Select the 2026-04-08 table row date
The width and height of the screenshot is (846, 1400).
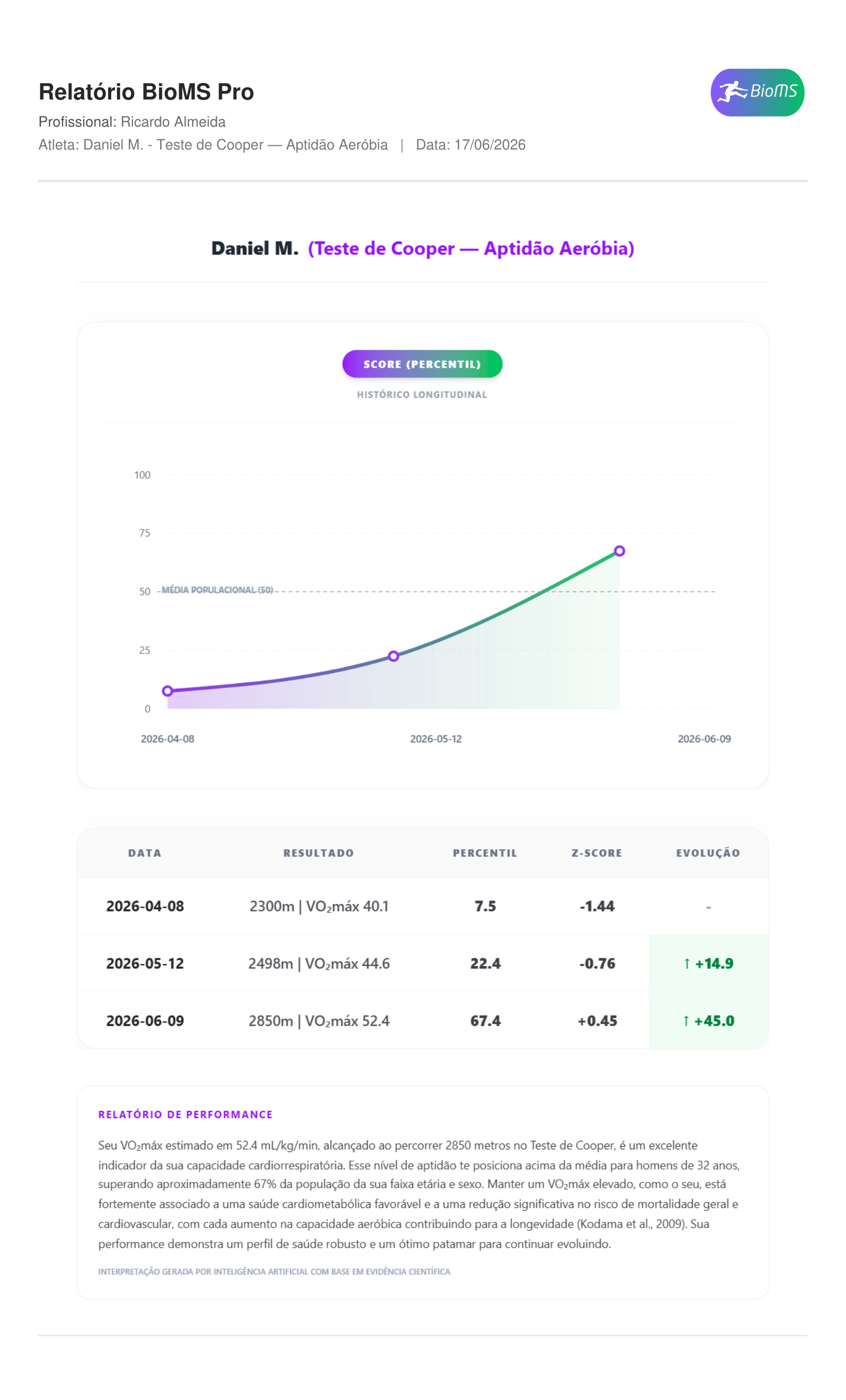[145, 906]
